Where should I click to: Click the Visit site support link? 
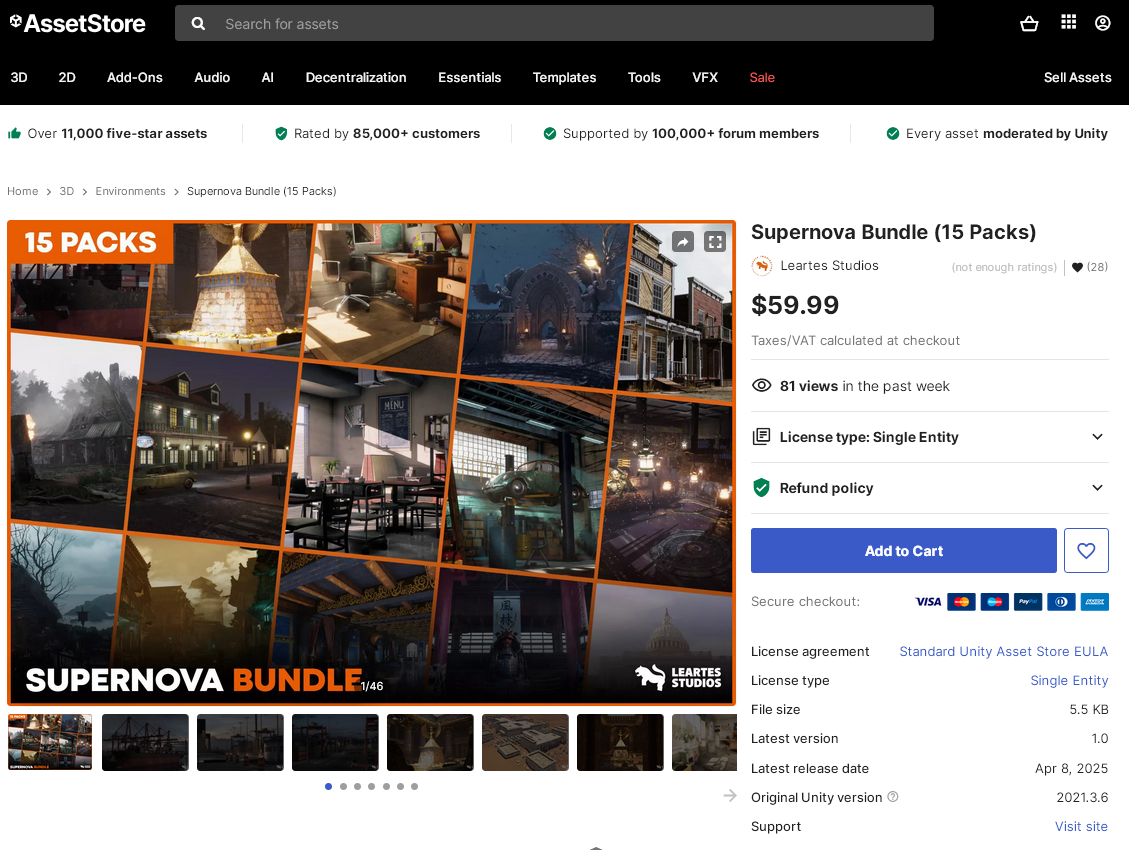1081,826
